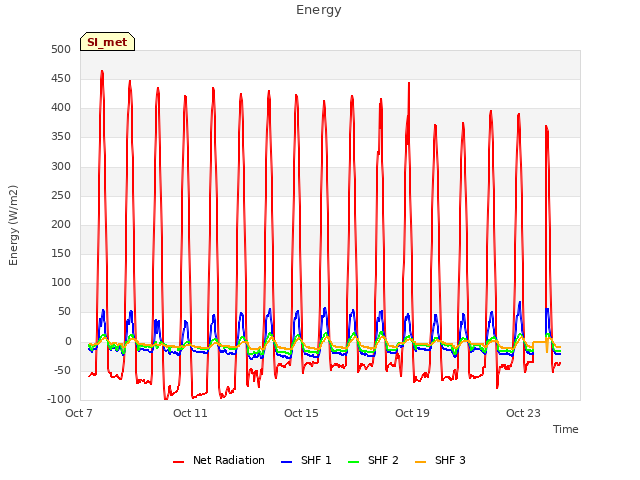
Task: Click the green SHF 2 legend swatch
Action: pyautogui.click(x=353, y=462)
